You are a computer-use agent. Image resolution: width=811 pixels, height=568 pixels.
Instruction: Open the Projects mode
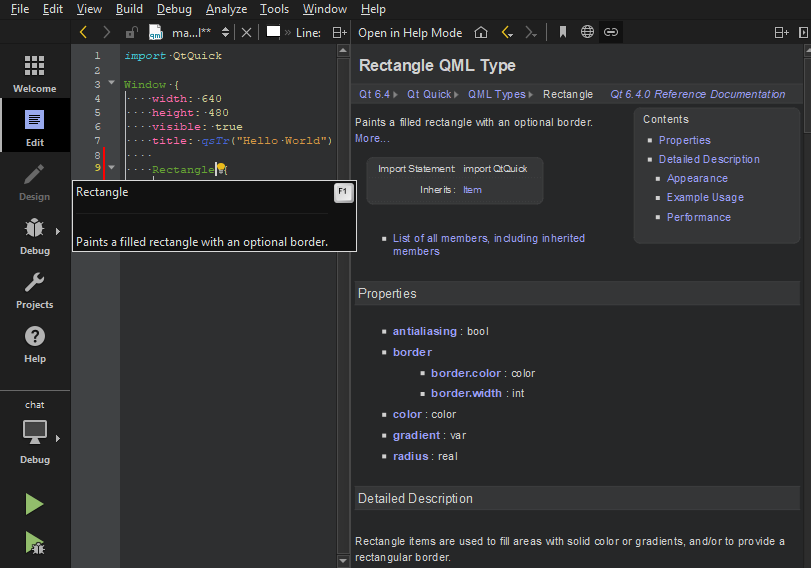click(x=34, y=290)
